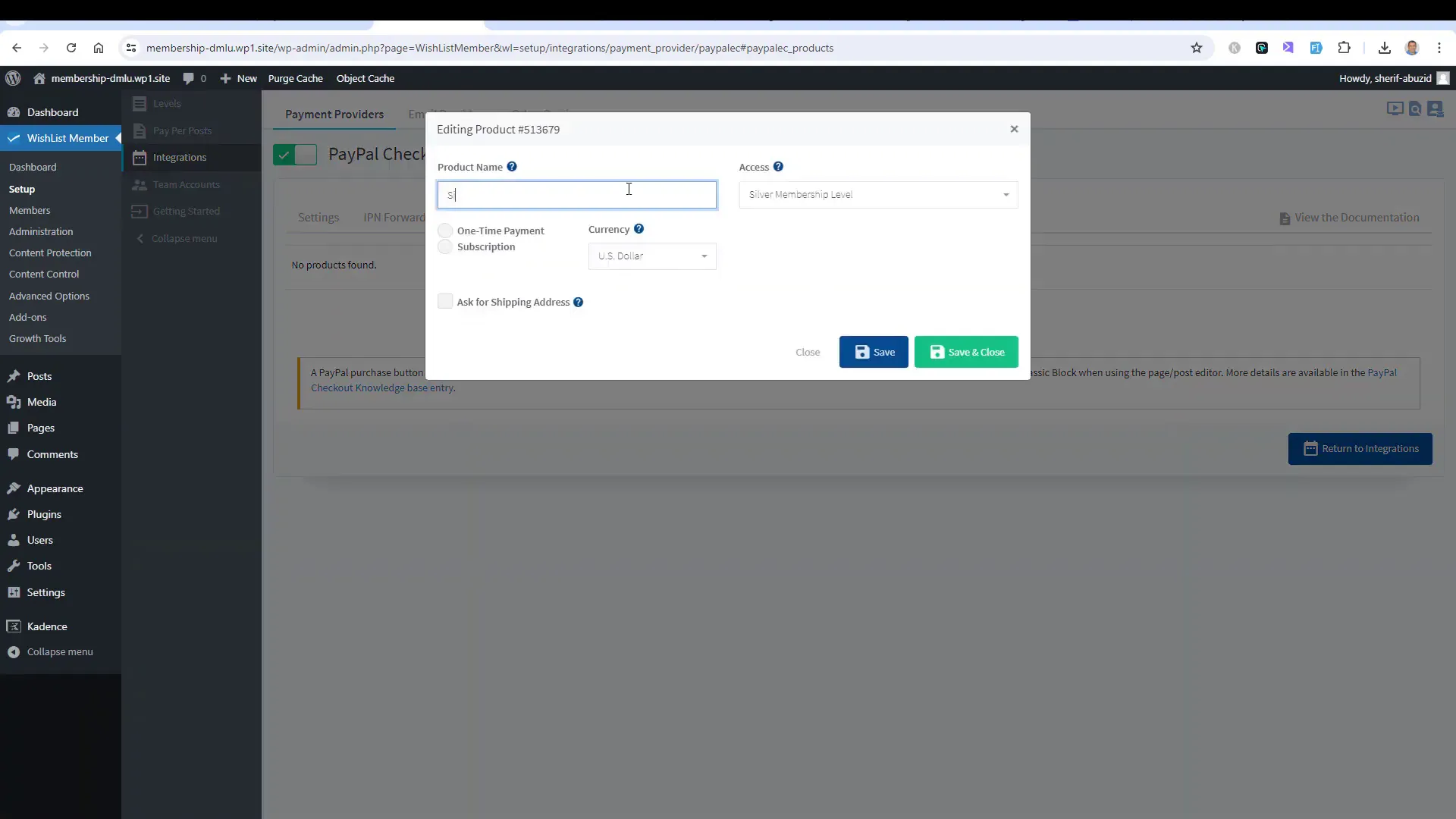Screen dimensions: 1456x819
Task: Open the WordPress logo menu
Action: (13, 78)
